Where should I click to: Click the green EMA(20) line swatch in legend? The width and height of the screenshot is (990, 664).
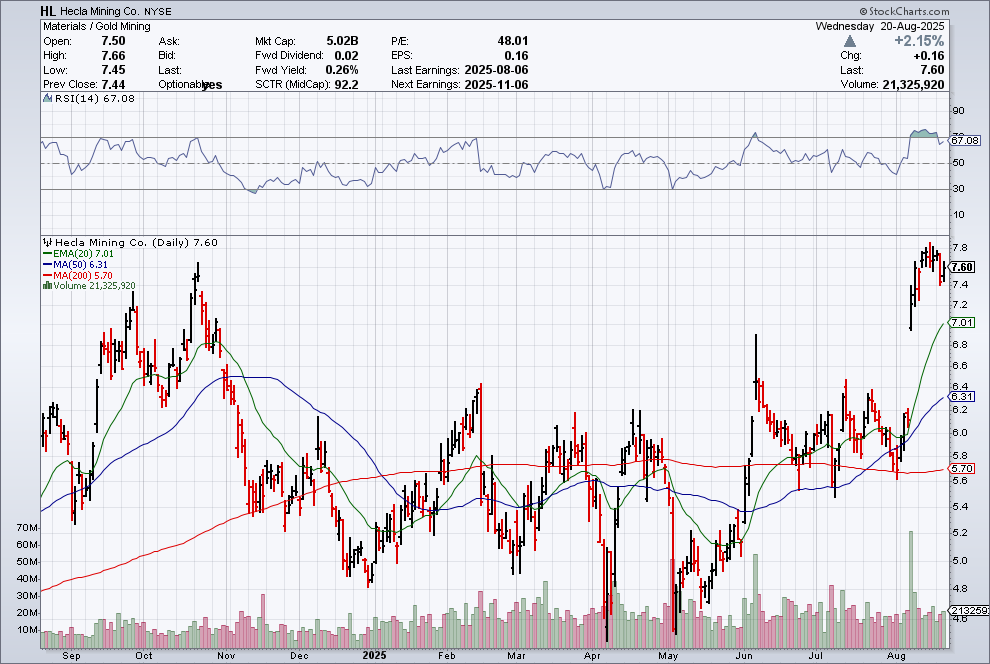pyautogui.click(x=47, y=254)
